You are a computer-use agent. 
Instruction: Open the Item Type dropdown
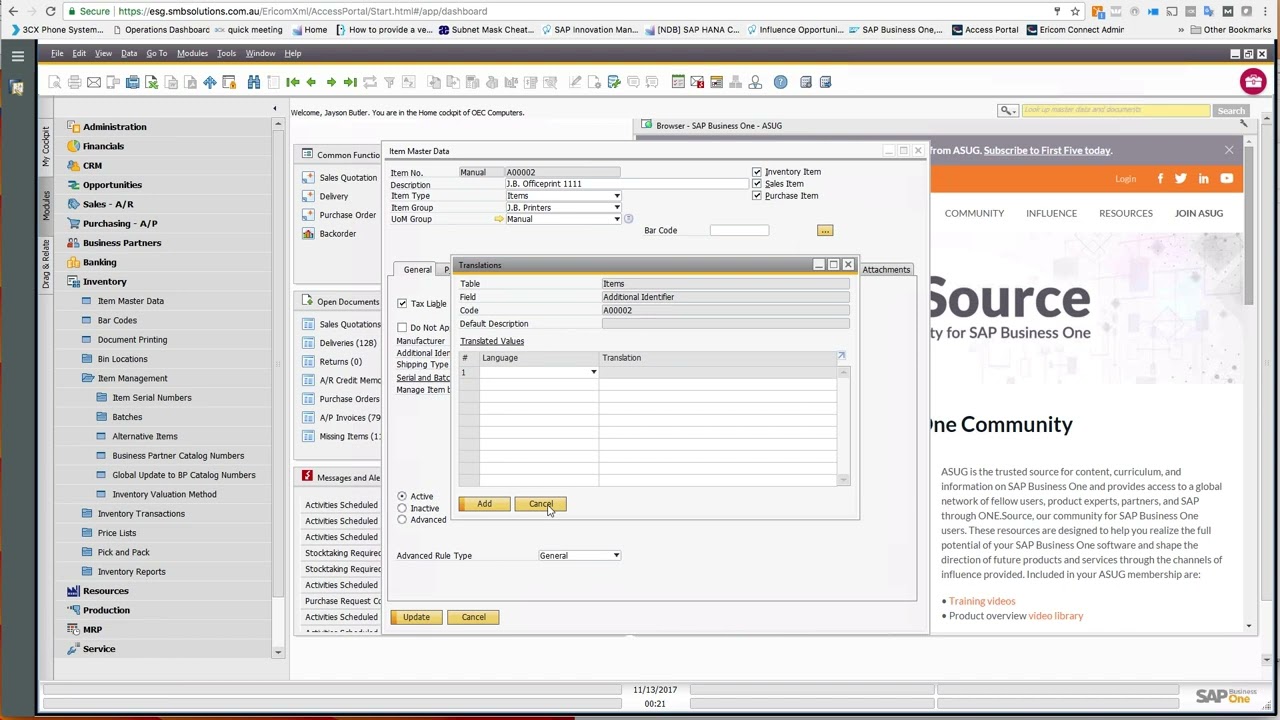(x=616, y=196)
